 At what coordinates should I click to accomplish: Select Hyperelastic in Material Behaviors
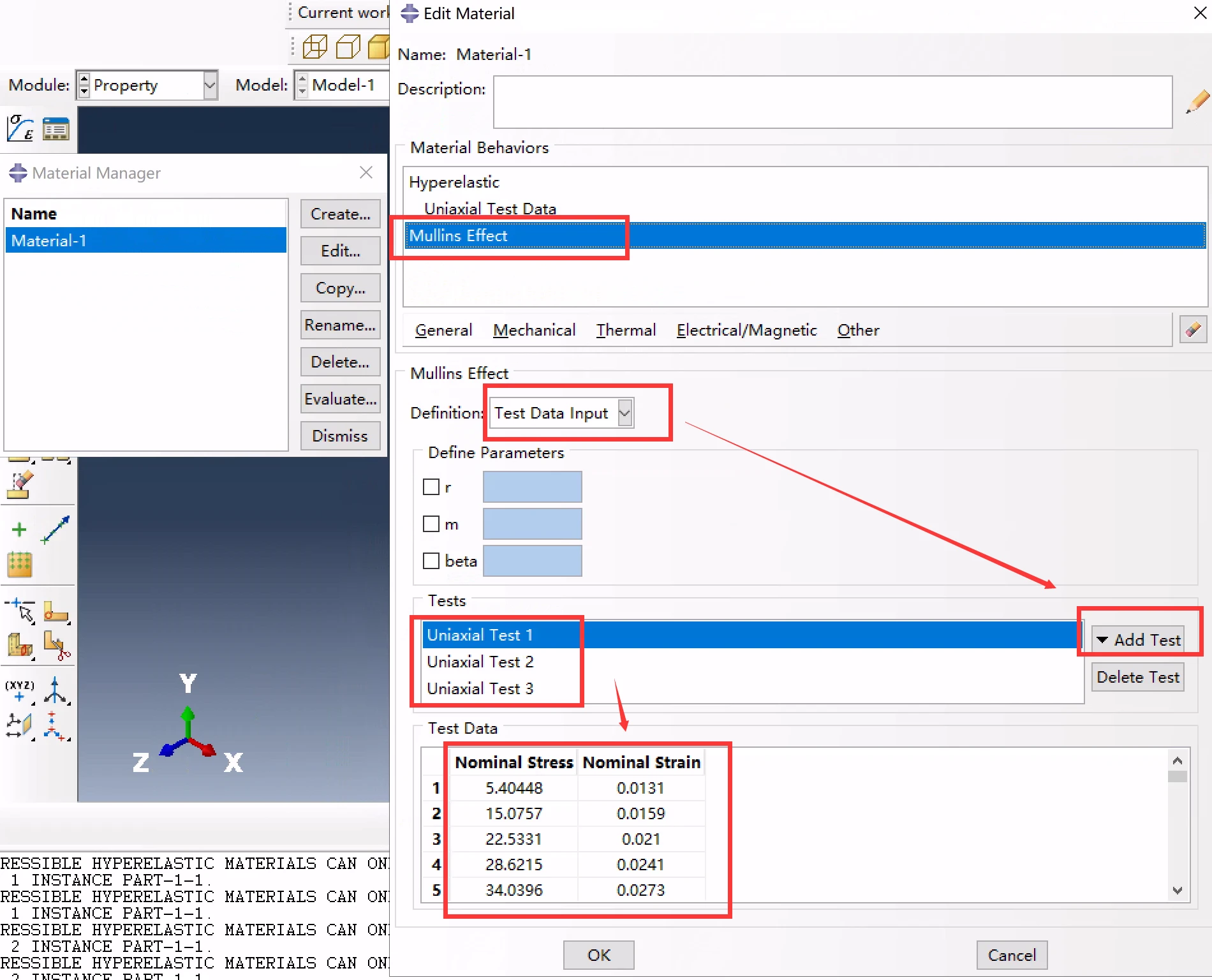pos(805,182)
